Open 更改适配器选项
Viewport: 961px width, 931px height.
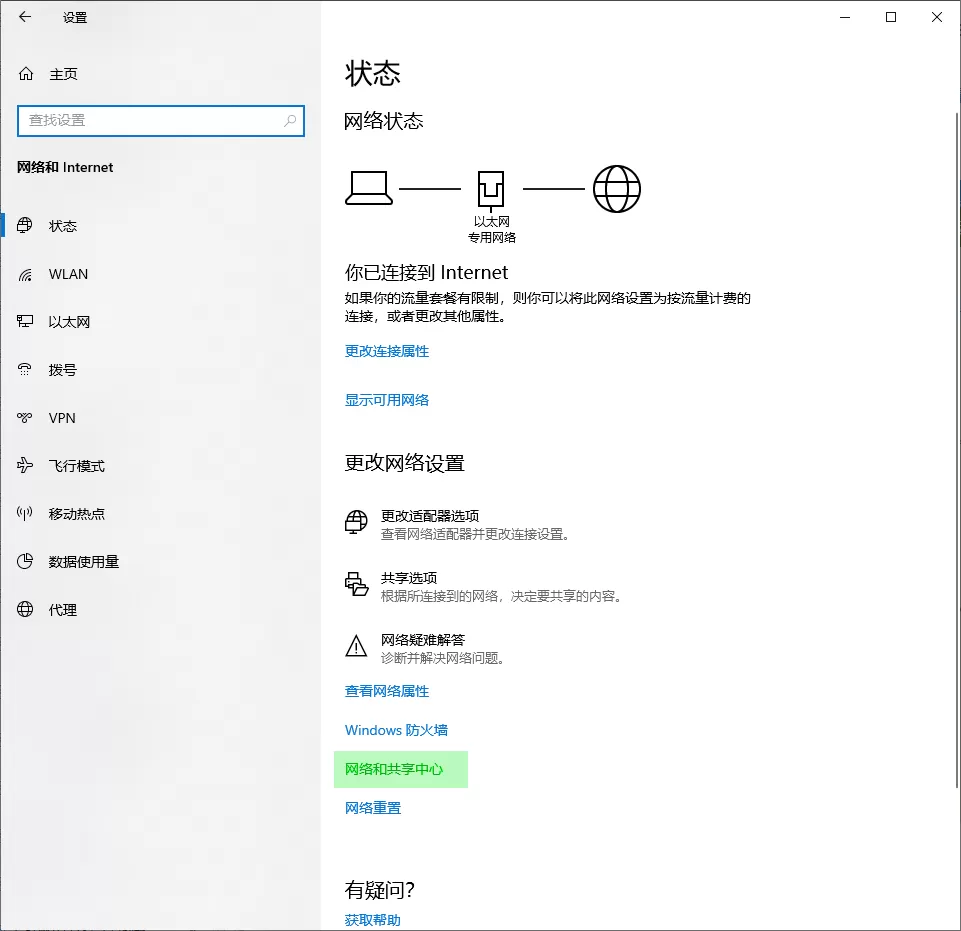(x=430, y=521)
